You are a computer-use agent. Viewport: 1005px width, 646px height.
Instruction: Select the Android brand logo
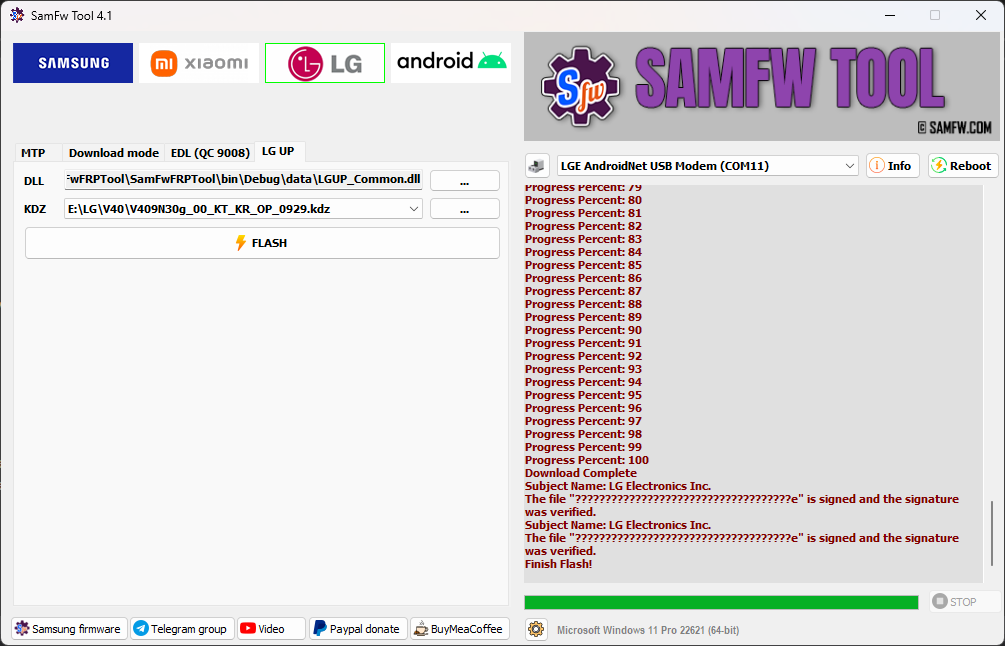point(451,63)
